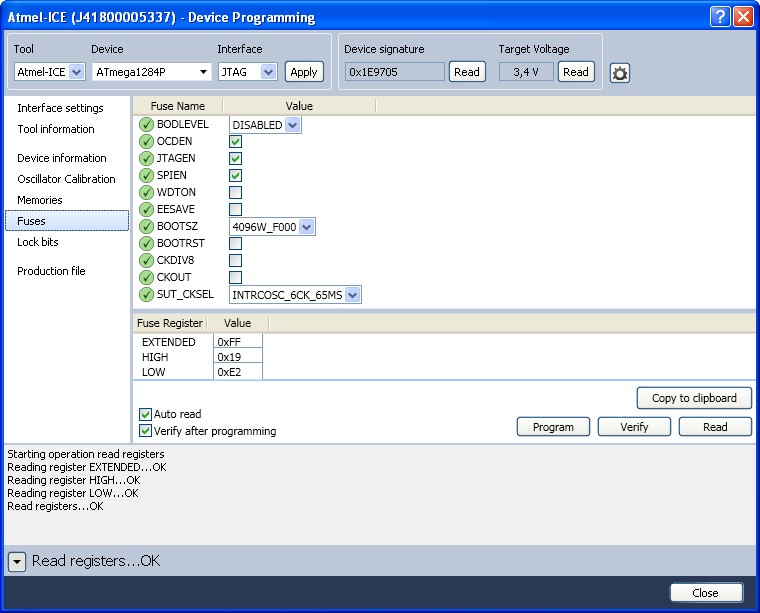
Task: Enable the WDTON fuse checkbox
Action: click(x=236, y=192)
